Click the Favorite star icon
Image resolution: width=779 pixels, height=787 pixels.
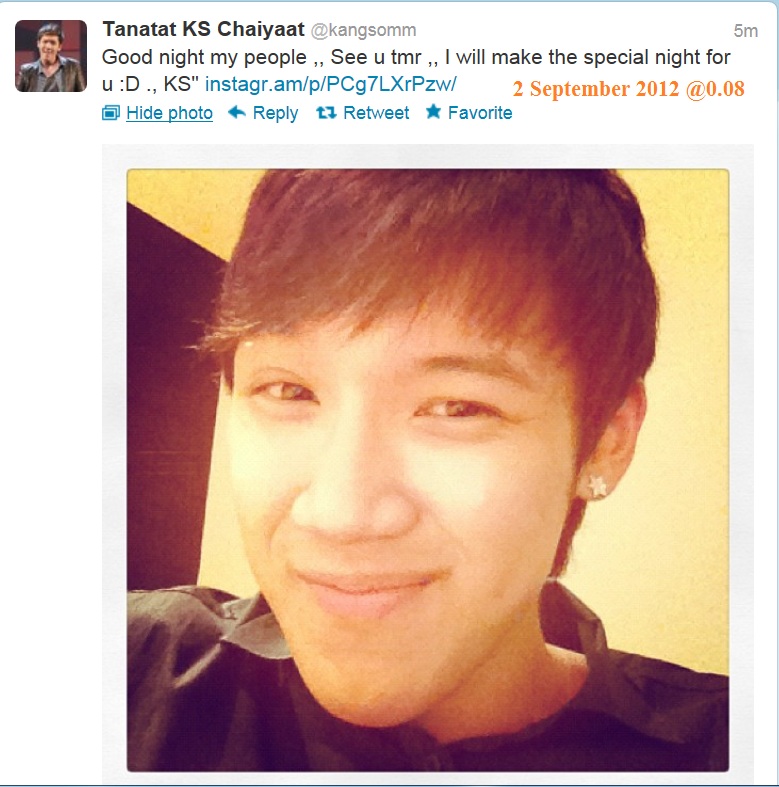pyautogui.click(x=434, y=111)
